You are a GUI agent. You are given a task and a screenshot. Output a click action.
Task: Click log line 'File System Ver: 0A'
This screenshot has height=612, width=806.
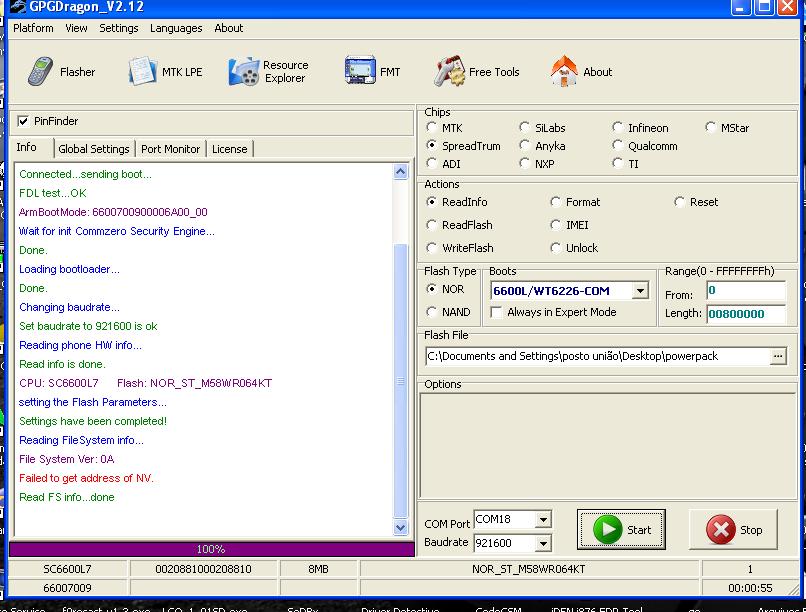(x=67, y=459)
